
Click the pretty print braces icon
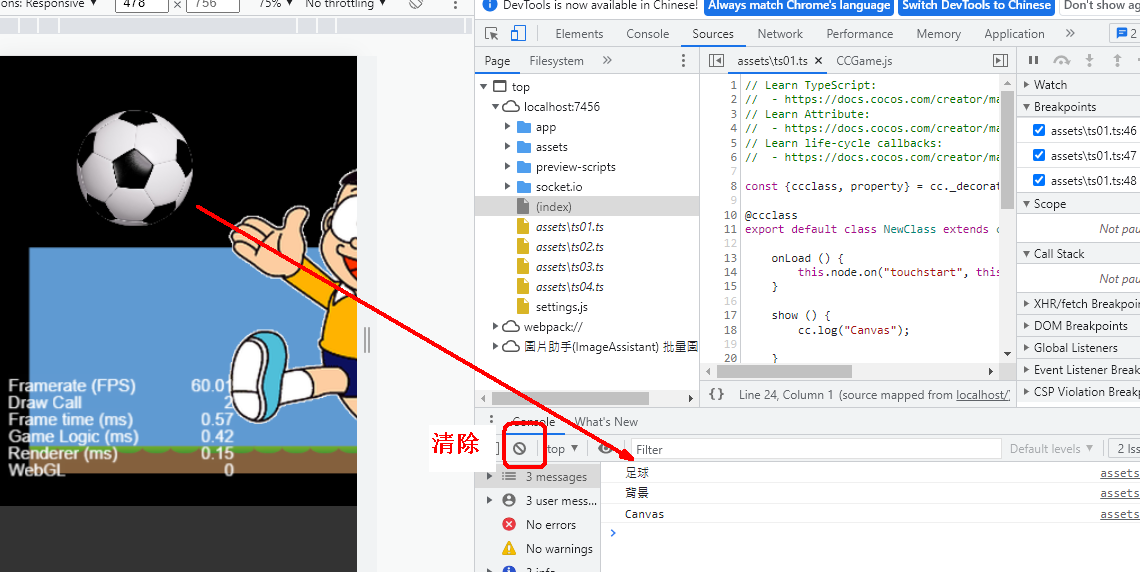pos(716,395)
